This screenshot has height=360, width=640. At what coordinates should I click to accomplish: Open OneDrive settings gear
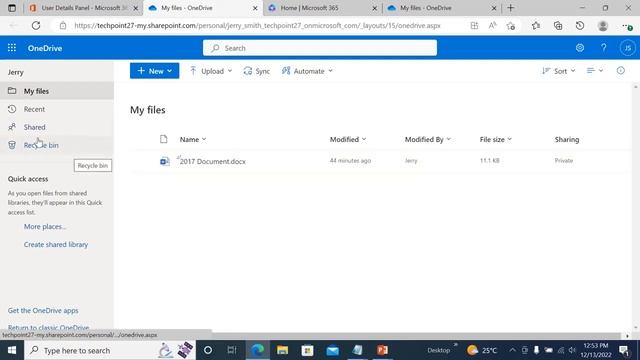pyautogui.click(x=580, y=48)
